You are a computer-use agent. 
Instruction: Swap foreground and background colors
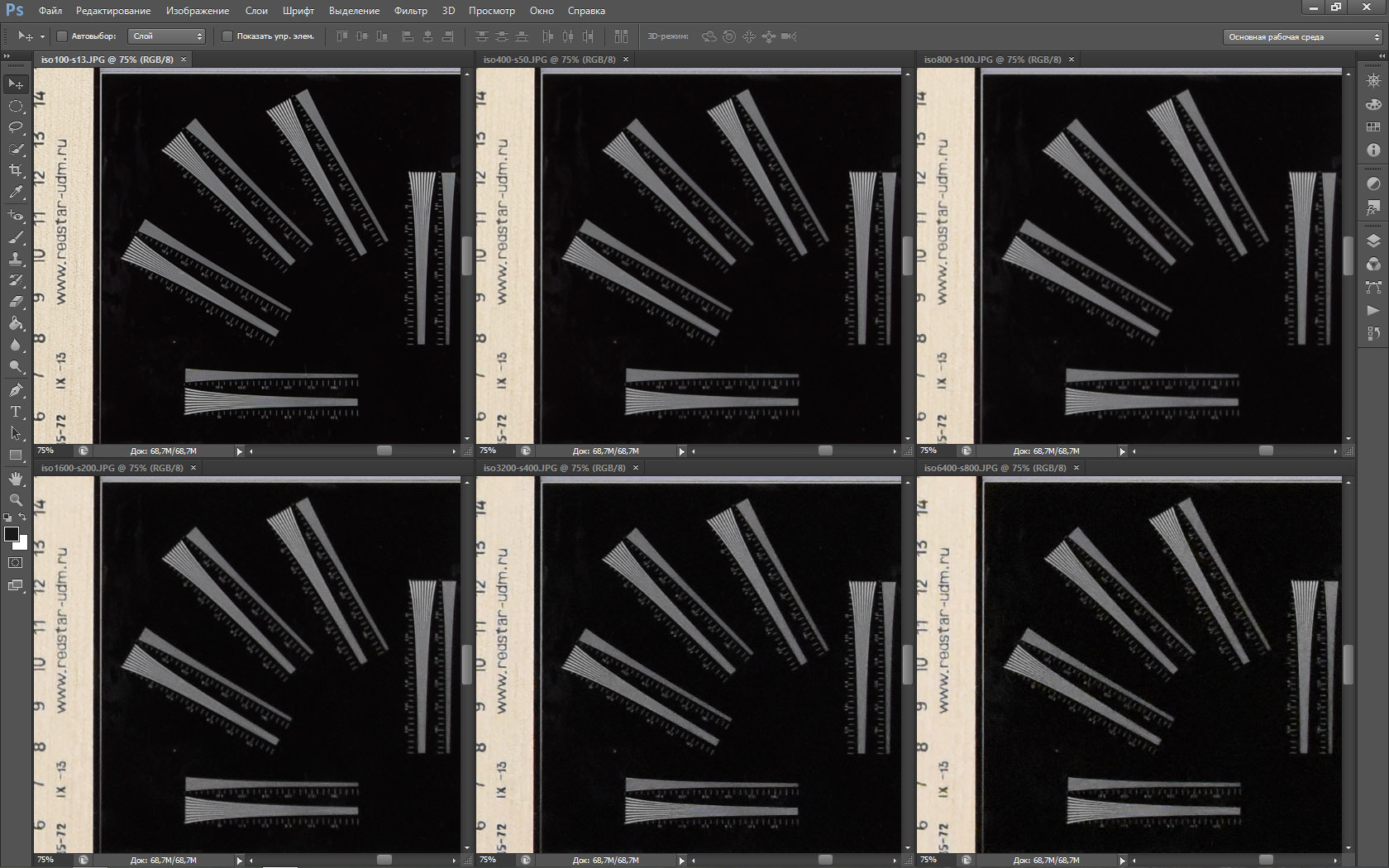tap(23, 517)
